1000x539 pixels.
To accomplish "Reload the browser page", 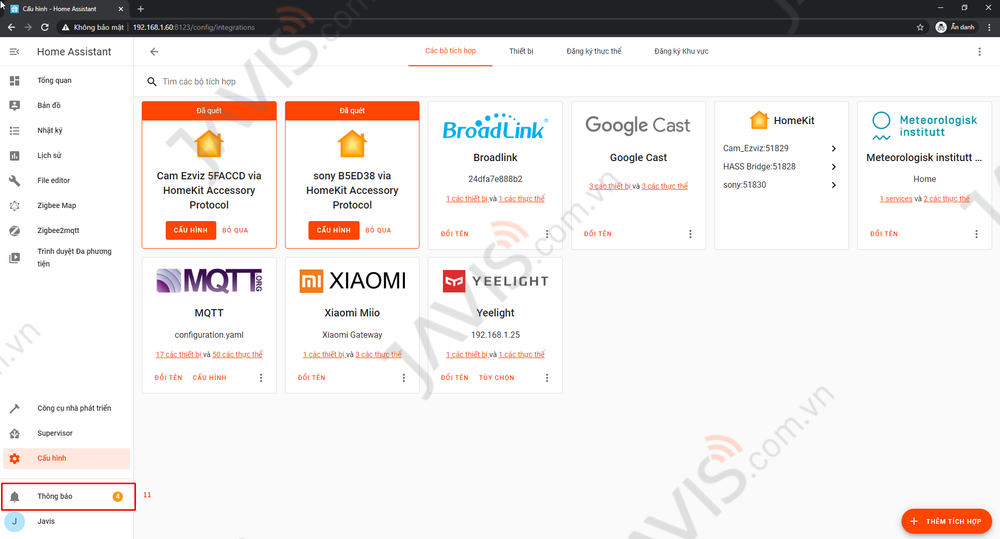I will click(45, 27).
